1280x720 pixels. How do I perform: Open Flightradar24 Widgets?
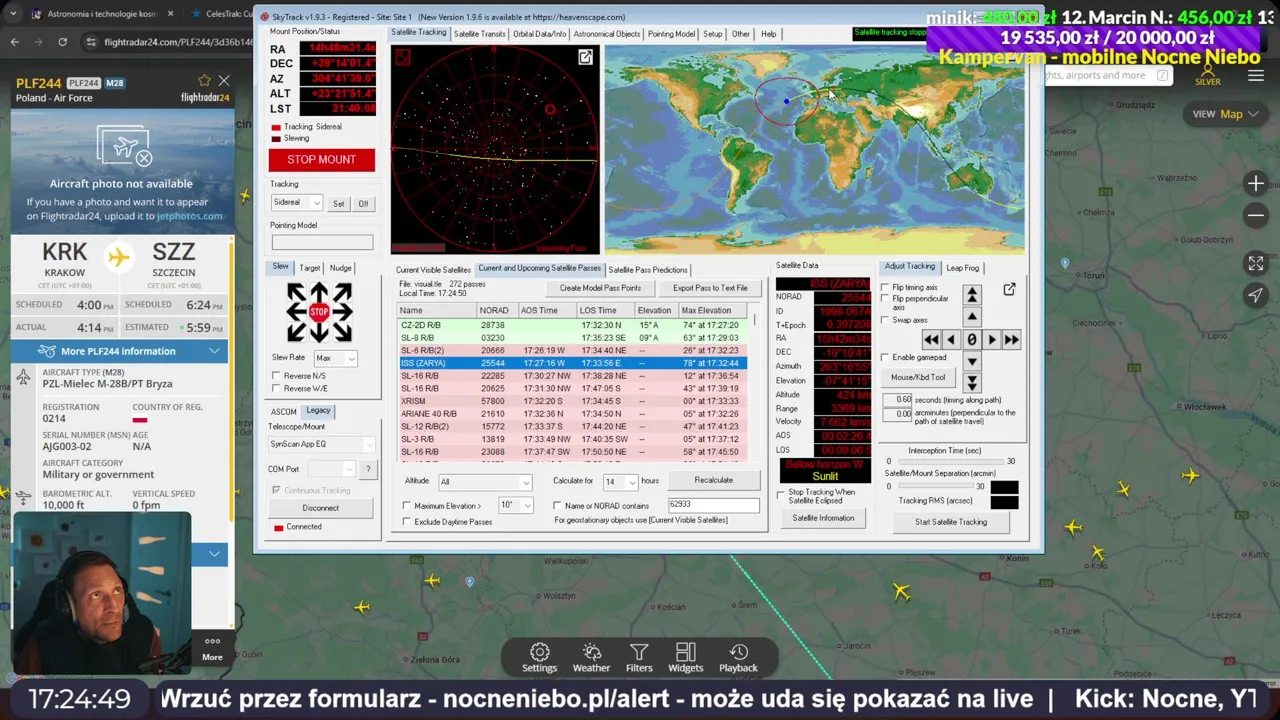[x=685, y=658]
